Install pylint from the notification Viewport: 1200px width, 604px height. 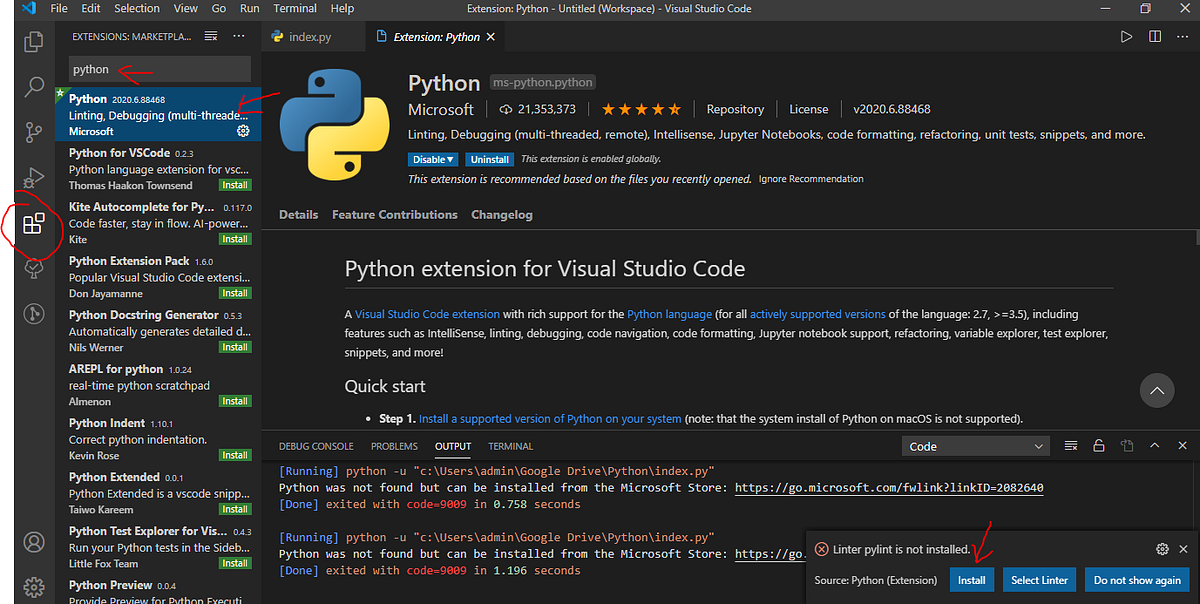(x=971, y=579)
